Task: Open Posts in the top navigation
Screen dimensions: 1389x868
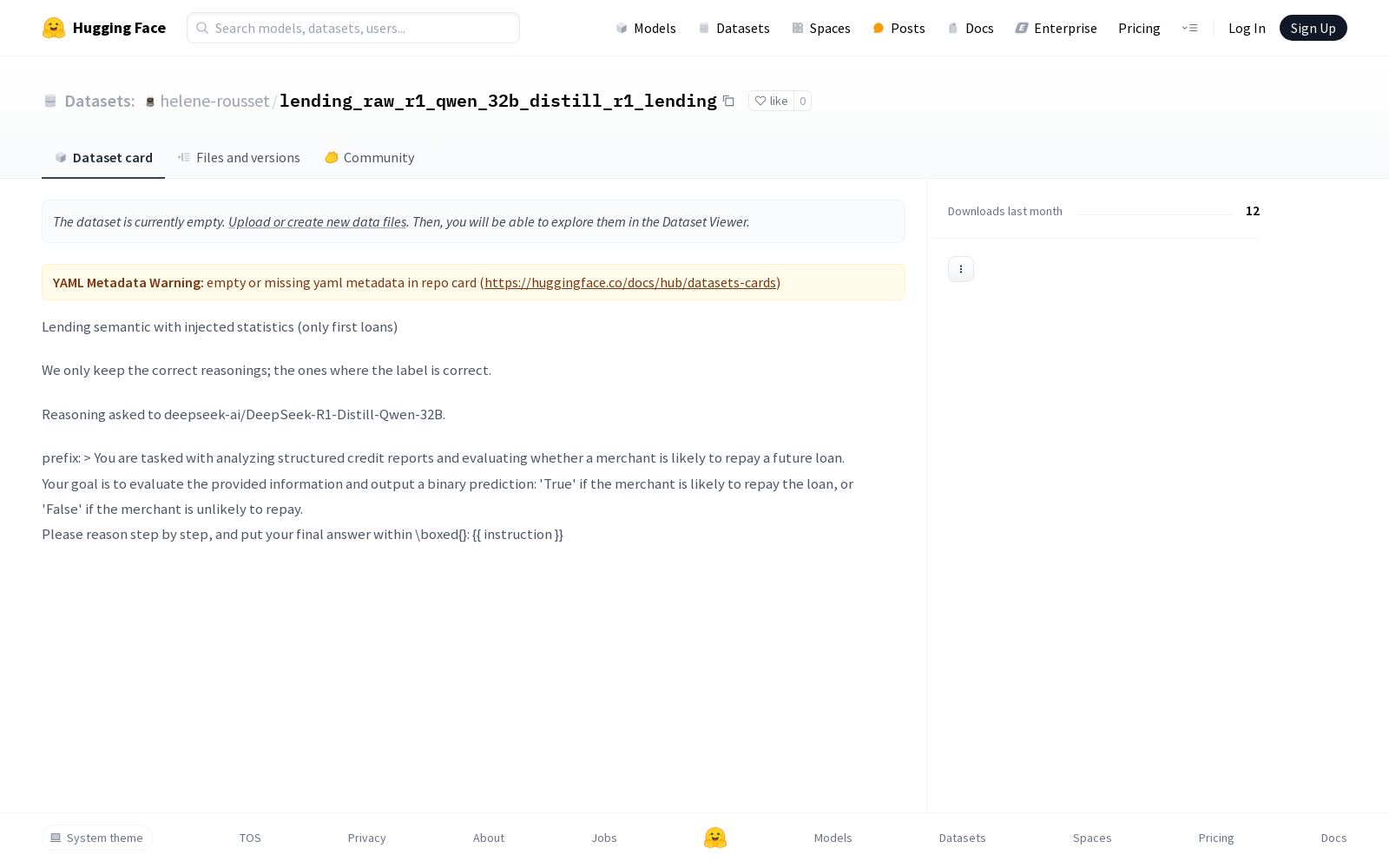Action: click(899, 28)
